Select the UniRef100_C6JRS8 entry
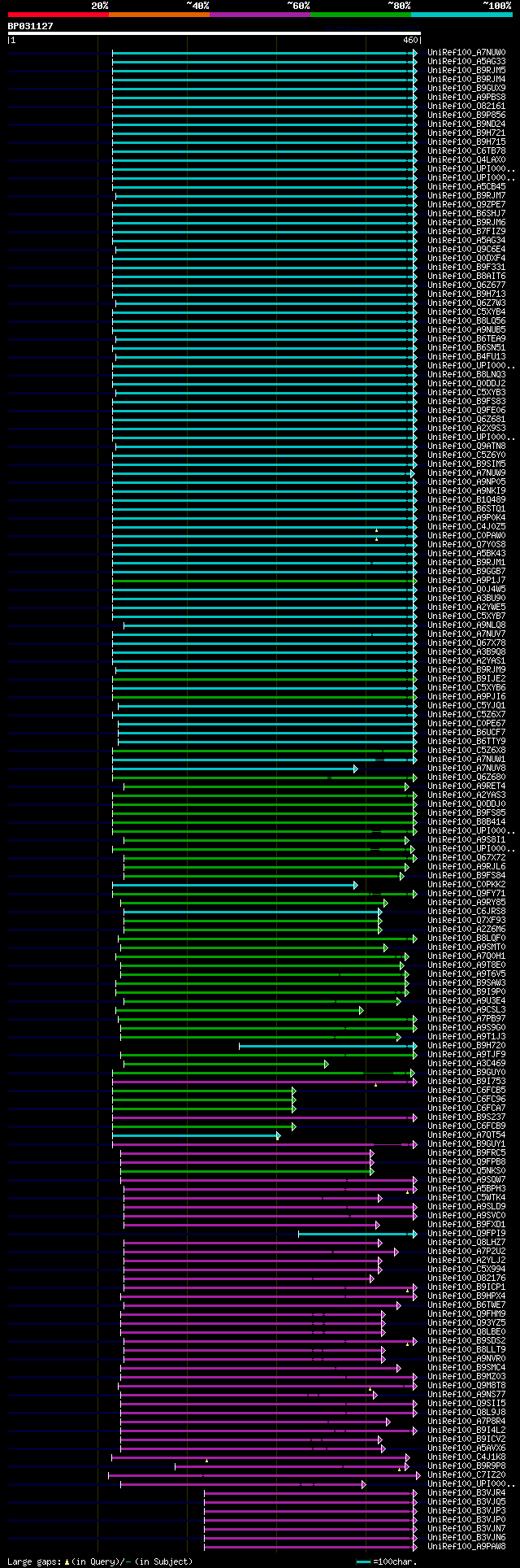520x1568 pixels. click(x=466, y=911)
